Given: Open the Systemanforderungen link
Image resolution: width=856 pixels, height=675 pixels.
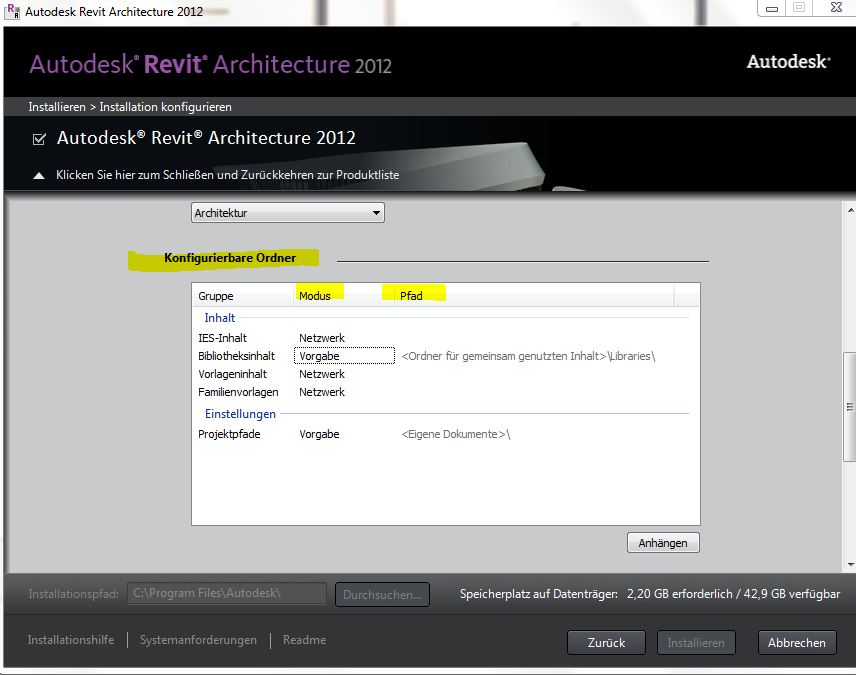Looking at the screenshot, I should tap(198, 640).
